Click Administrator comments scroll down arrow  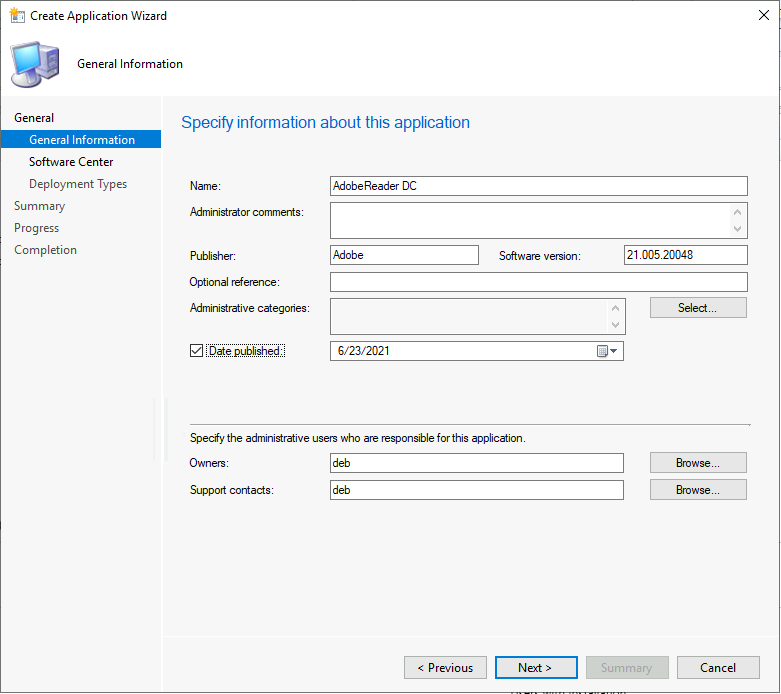click(x=738, y=229)
